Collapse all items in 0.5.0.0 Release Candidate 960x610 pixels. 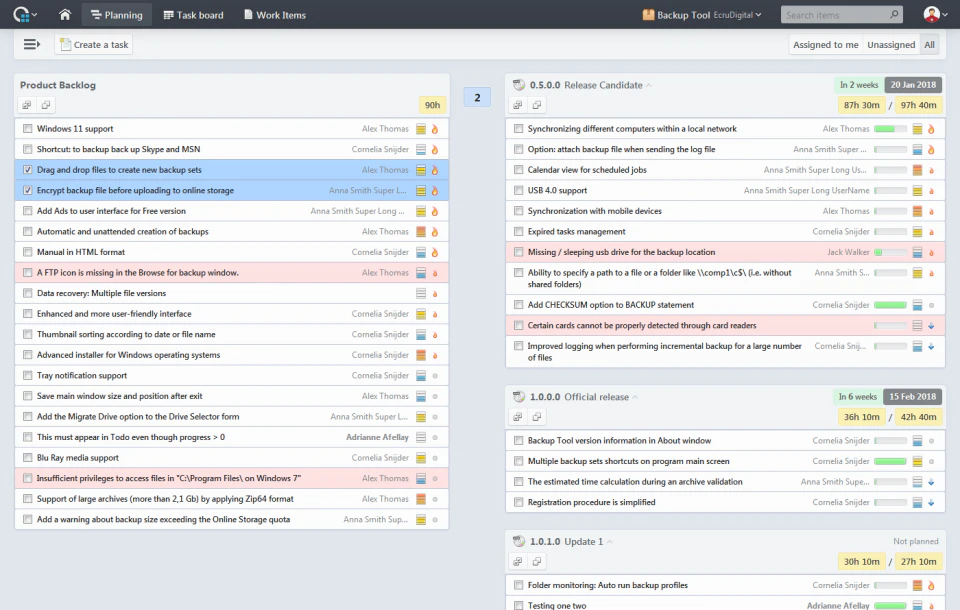pyautogui.click(x=537, y=105)
